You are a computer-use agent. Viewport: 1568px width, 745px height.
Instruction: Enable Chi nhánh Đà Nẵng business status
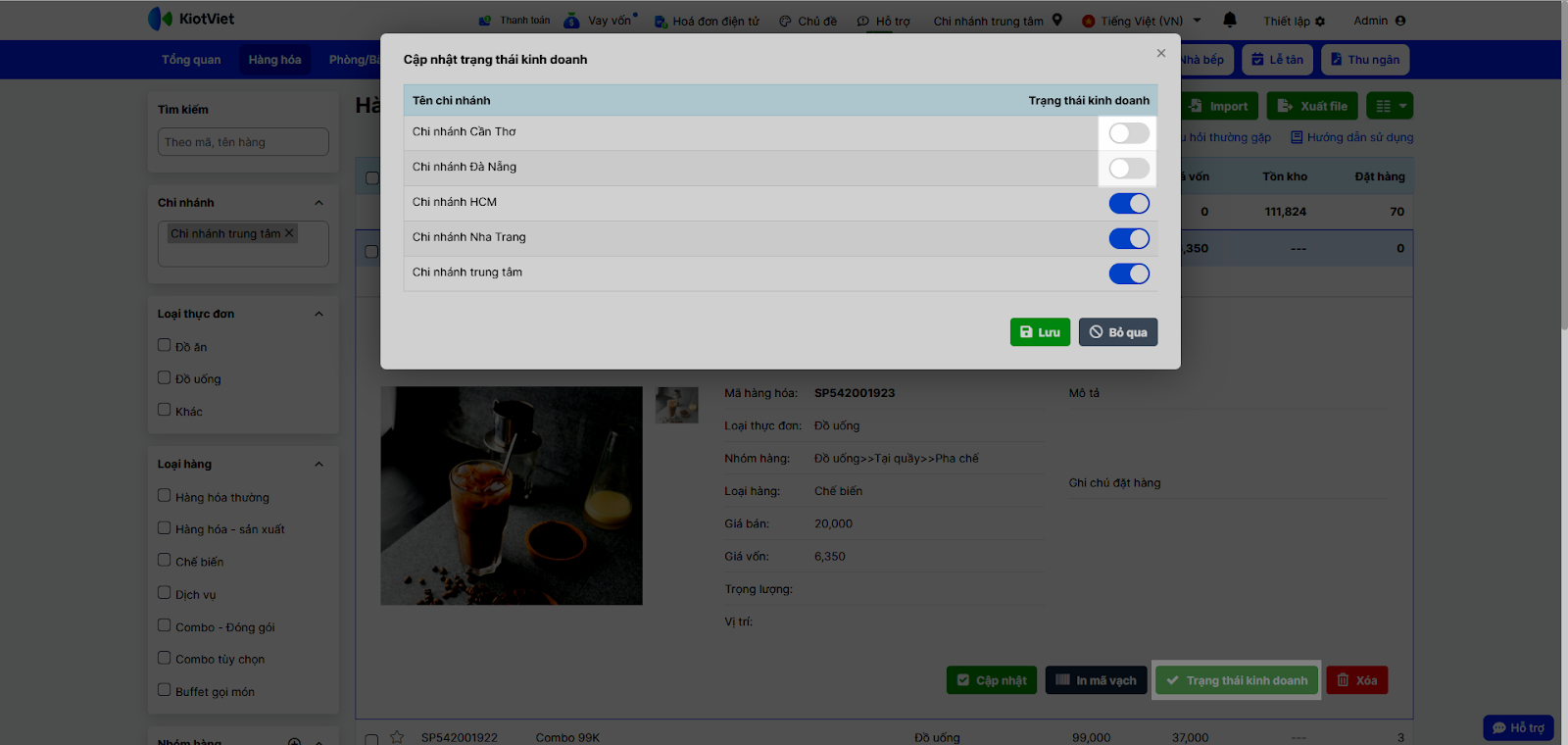(1129, 169)
